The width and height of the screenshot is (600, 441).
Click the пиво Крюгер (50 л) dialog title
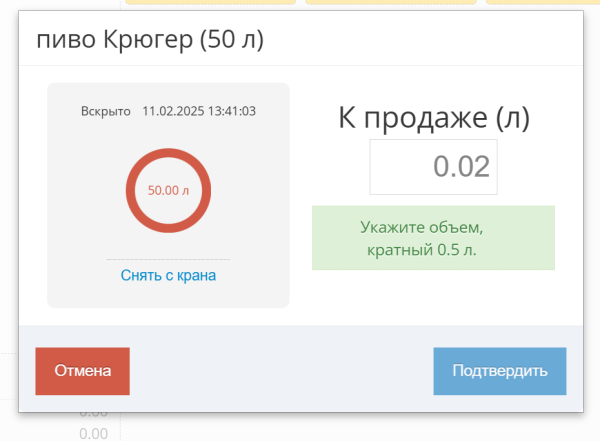point(150,39)
